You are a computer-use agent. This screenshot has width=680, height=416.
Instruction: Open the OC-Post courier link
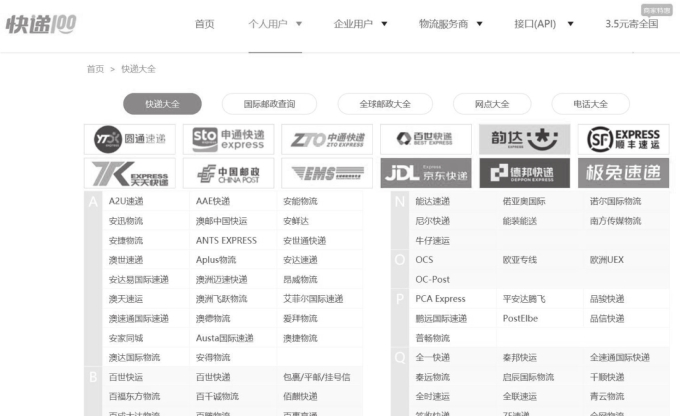(x=432, y=279)
